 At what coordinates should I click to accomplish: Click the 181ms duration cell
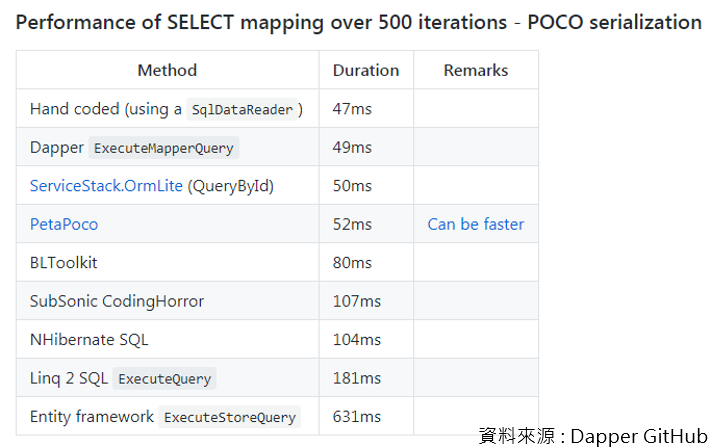(x=357, y=379)
